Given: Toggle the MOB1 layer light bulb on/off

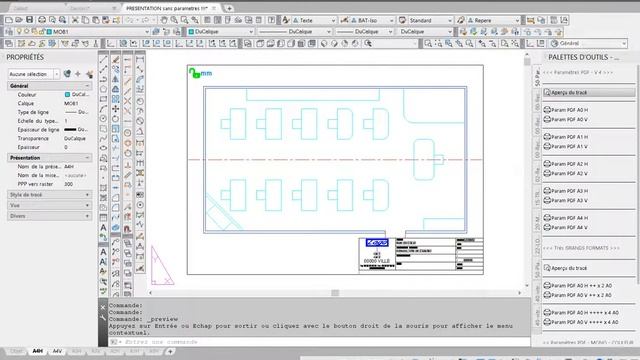Looking at the screenshot, I should 19,31.
